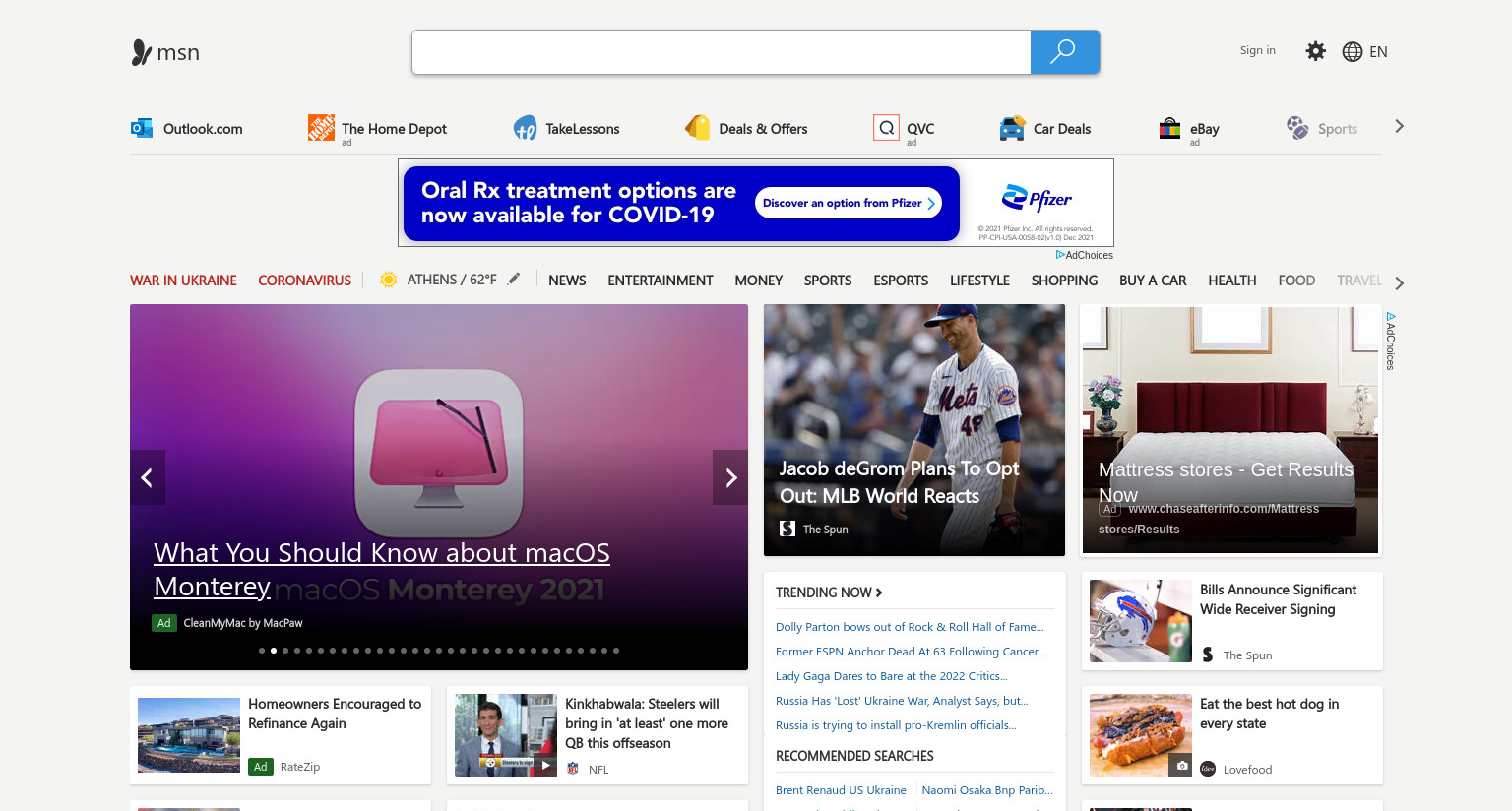
Task: Open Russia pro-Kremlin officials story
Action: (x=896, y=725)
